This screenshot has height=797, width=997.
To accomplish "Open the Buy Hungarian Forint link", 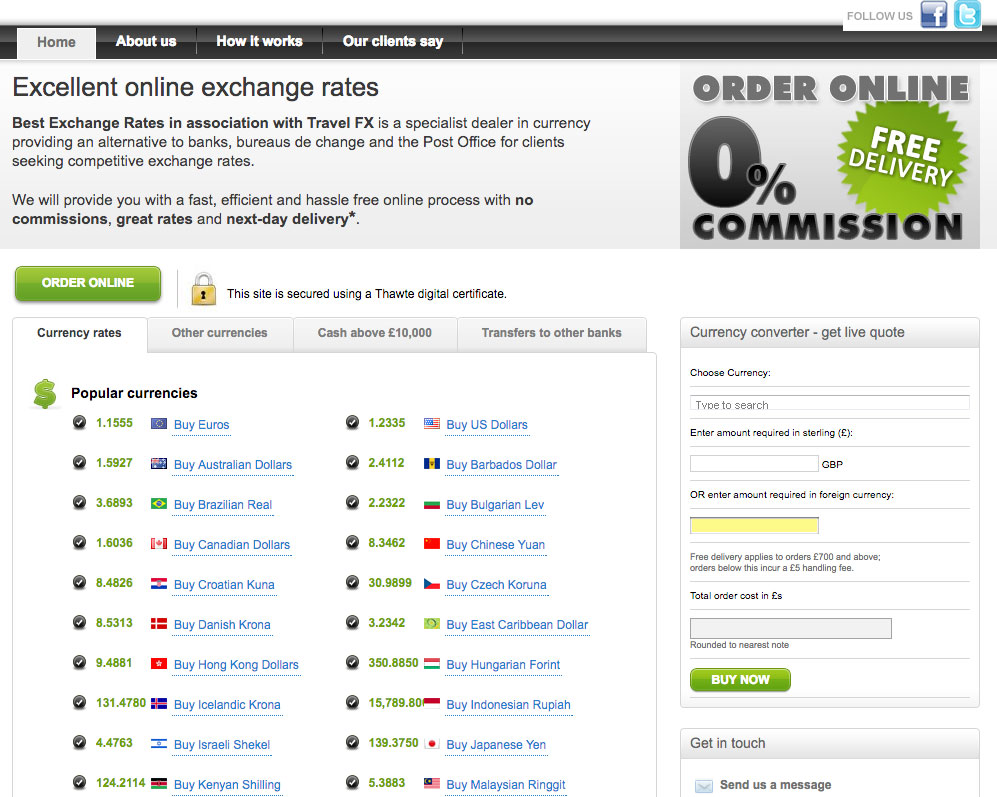I will [504, 665].
